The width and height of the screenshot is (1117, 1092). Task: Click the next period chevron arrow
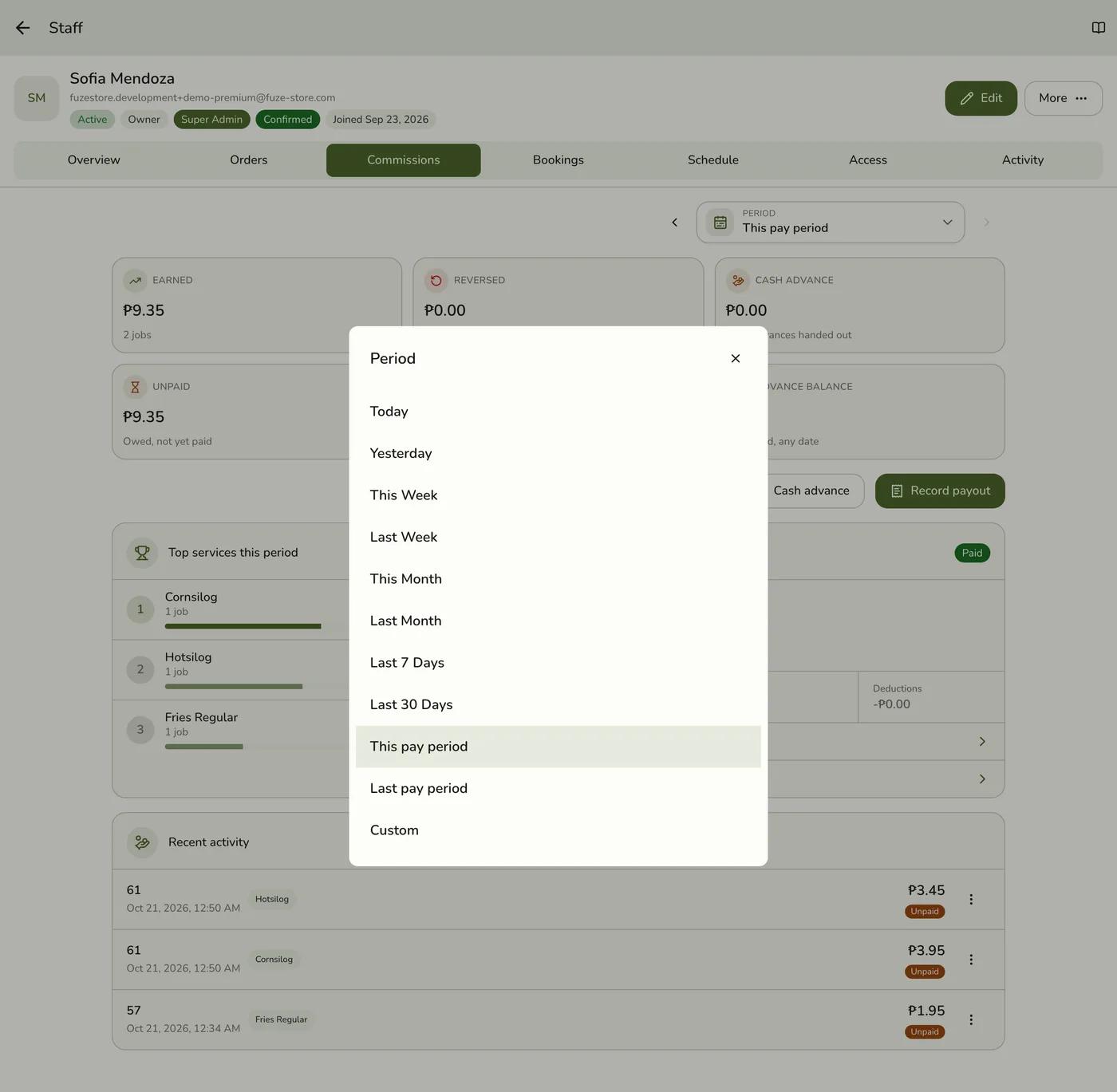tap(987, 223)
